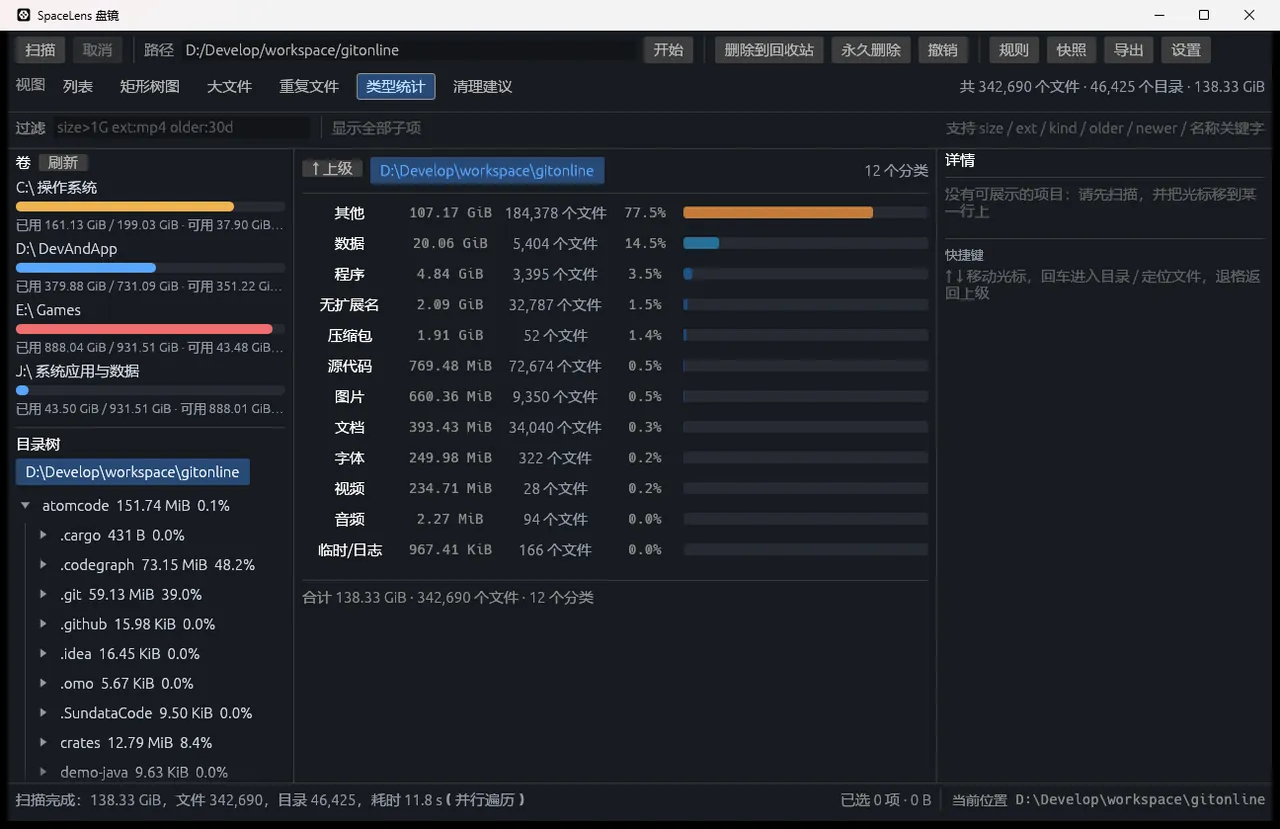Toggle 显示全部子项 in the filter bar
Screen dimensions: 1280x829
376,128
